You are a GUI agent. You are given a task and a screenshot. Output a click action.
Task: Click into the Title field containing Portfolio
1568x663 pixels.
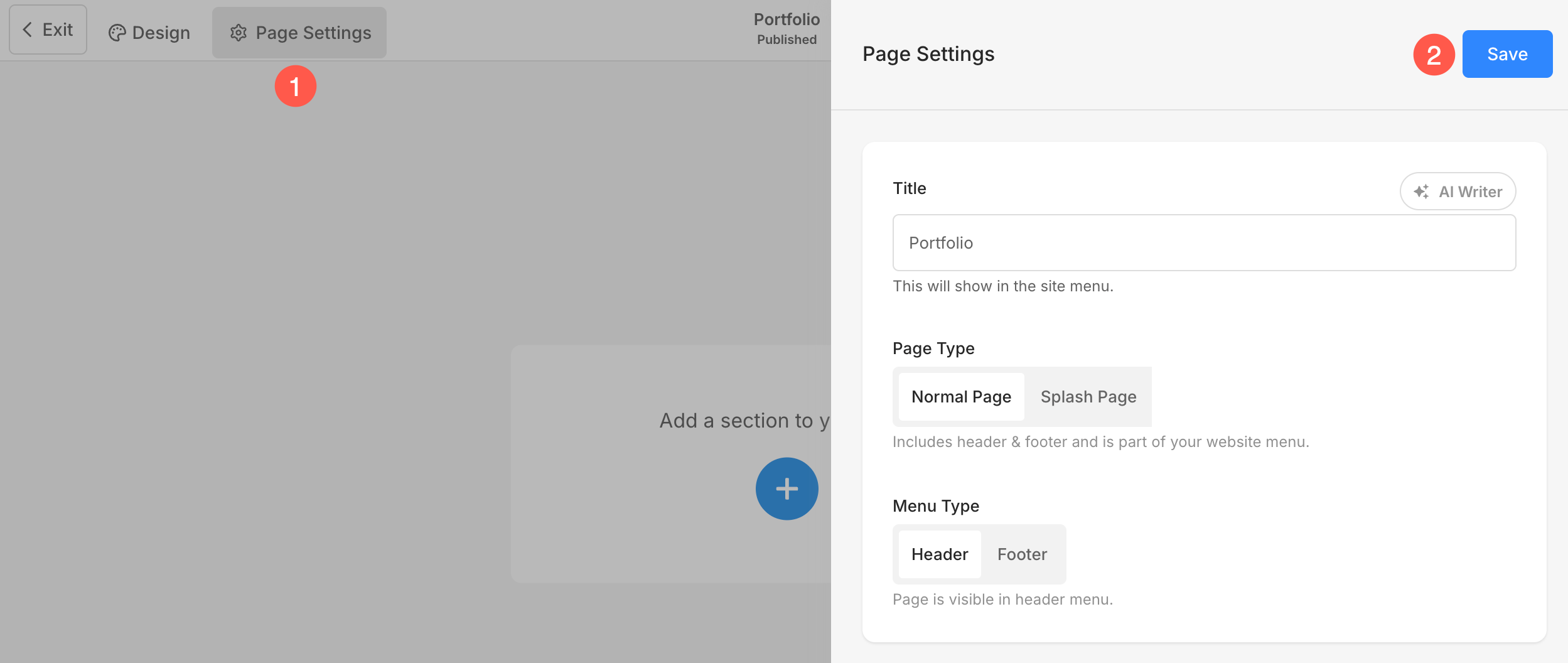click(1203, 243)
